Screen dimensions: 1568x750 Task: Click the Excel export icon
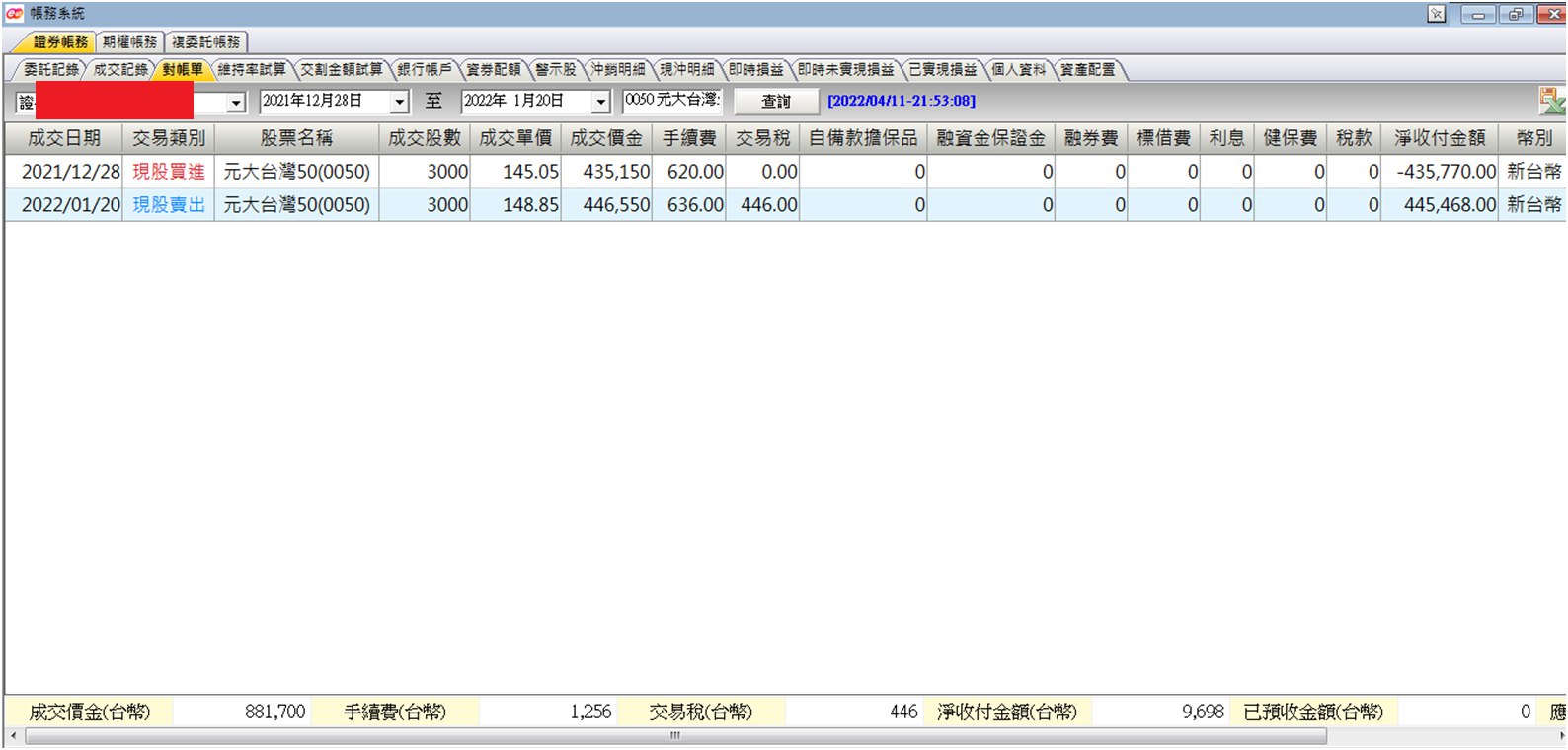[x=1552, y=100]
